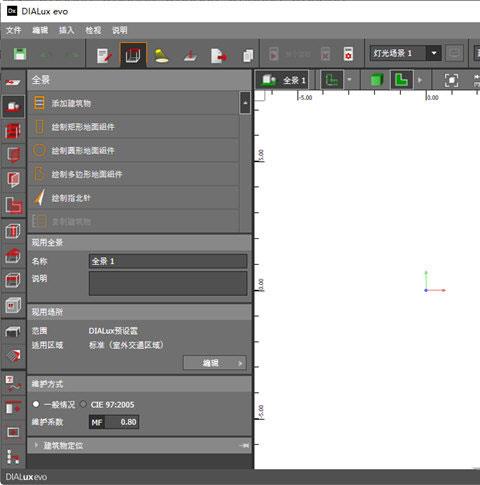This screenshot has width=480, height=485.
Task: Click the dark table furniture icon in the left sidebar
Action: point(13,331)
